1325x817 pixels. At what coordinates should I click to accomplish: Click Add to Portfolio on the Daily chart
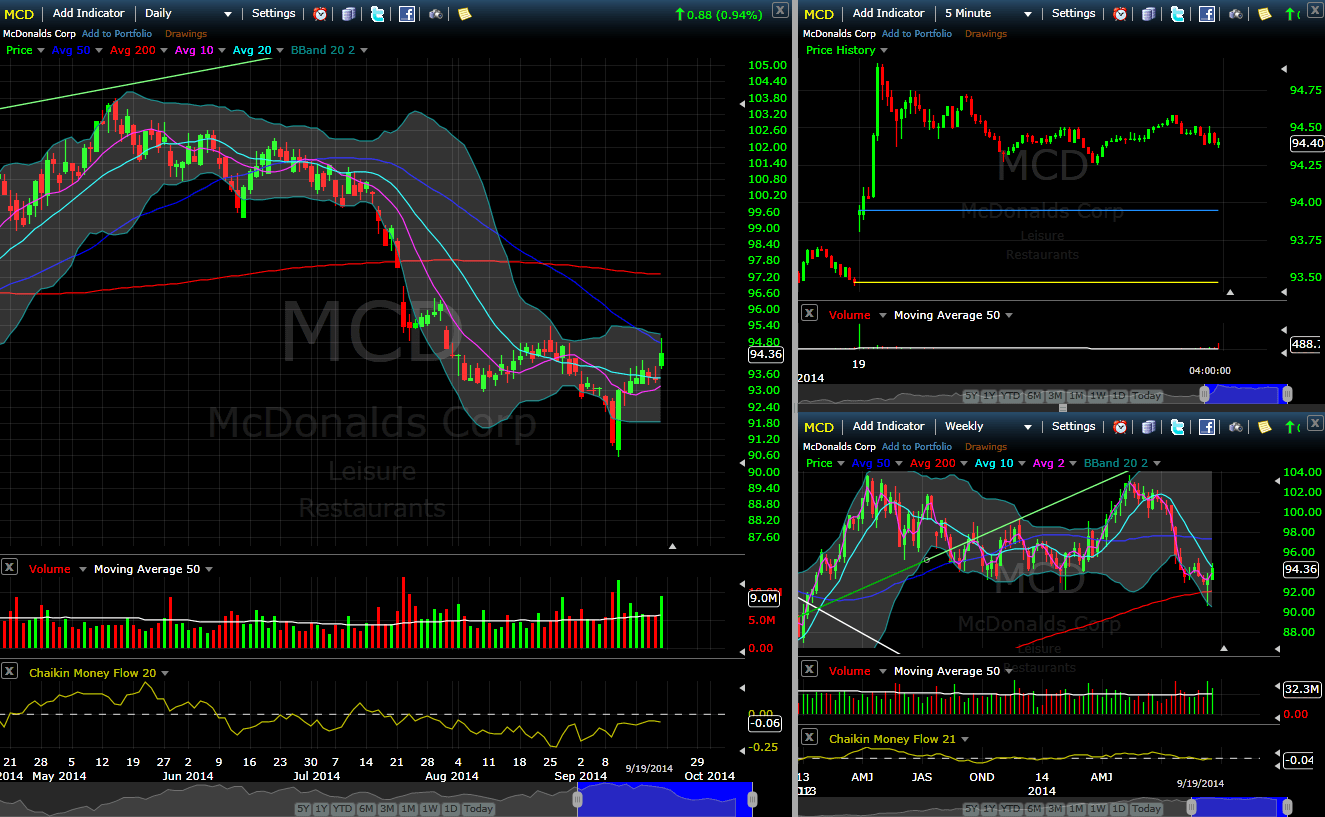[117, 34]
